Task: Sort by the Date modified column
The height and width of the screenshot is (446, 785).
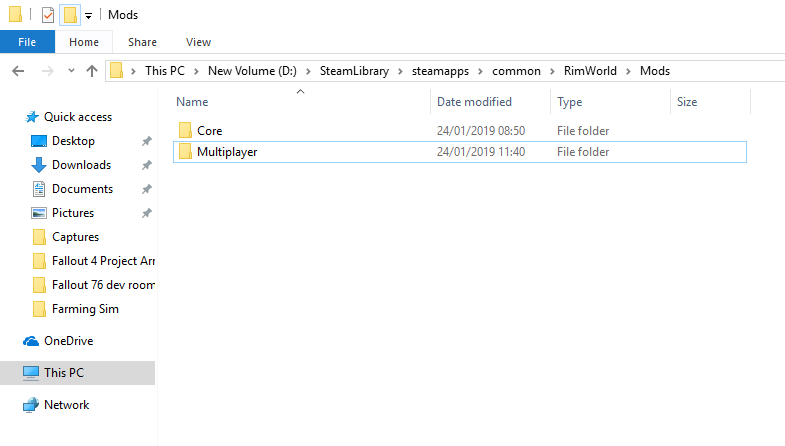Action: 474,102
